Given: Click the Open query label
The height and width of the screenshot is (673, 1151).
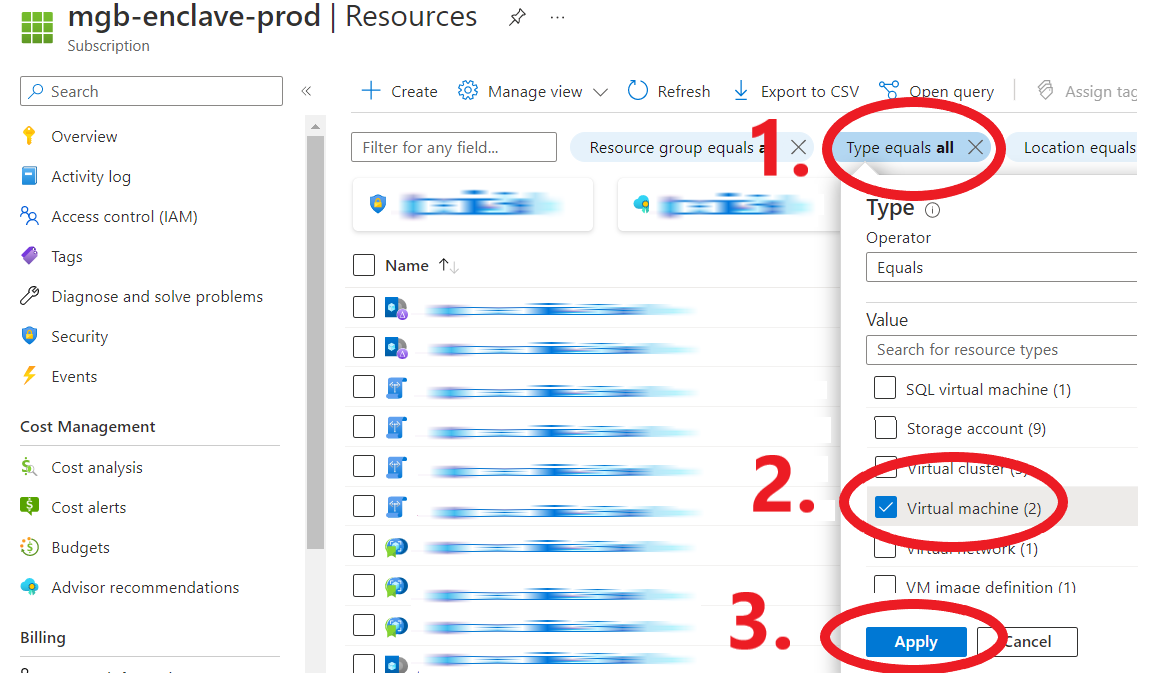Looking at the screenshot, I should (x=951, y=92).
